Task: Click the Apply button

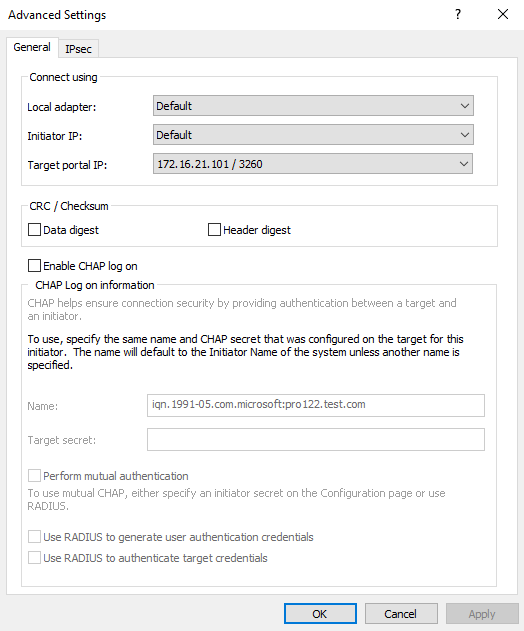Action: tap(482, 614)
